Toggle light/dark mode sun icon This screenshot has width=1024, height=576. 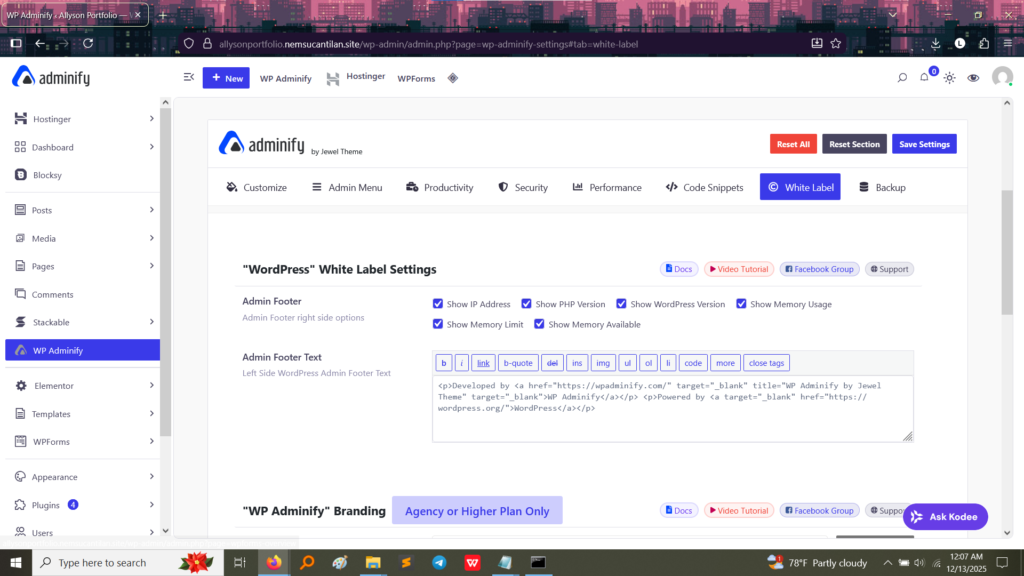pos(949,78)
